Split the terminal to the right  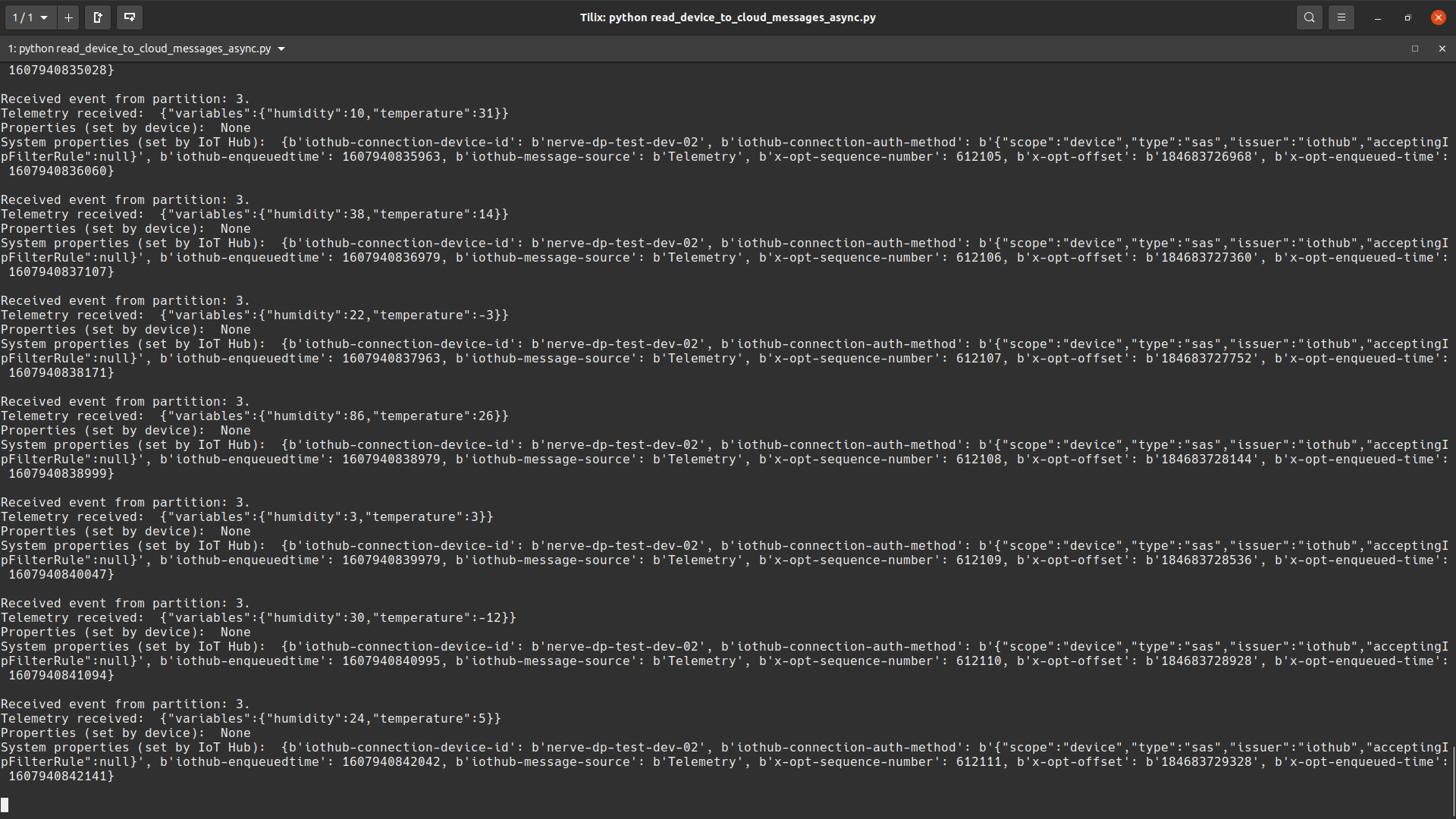tap(97, 17)
